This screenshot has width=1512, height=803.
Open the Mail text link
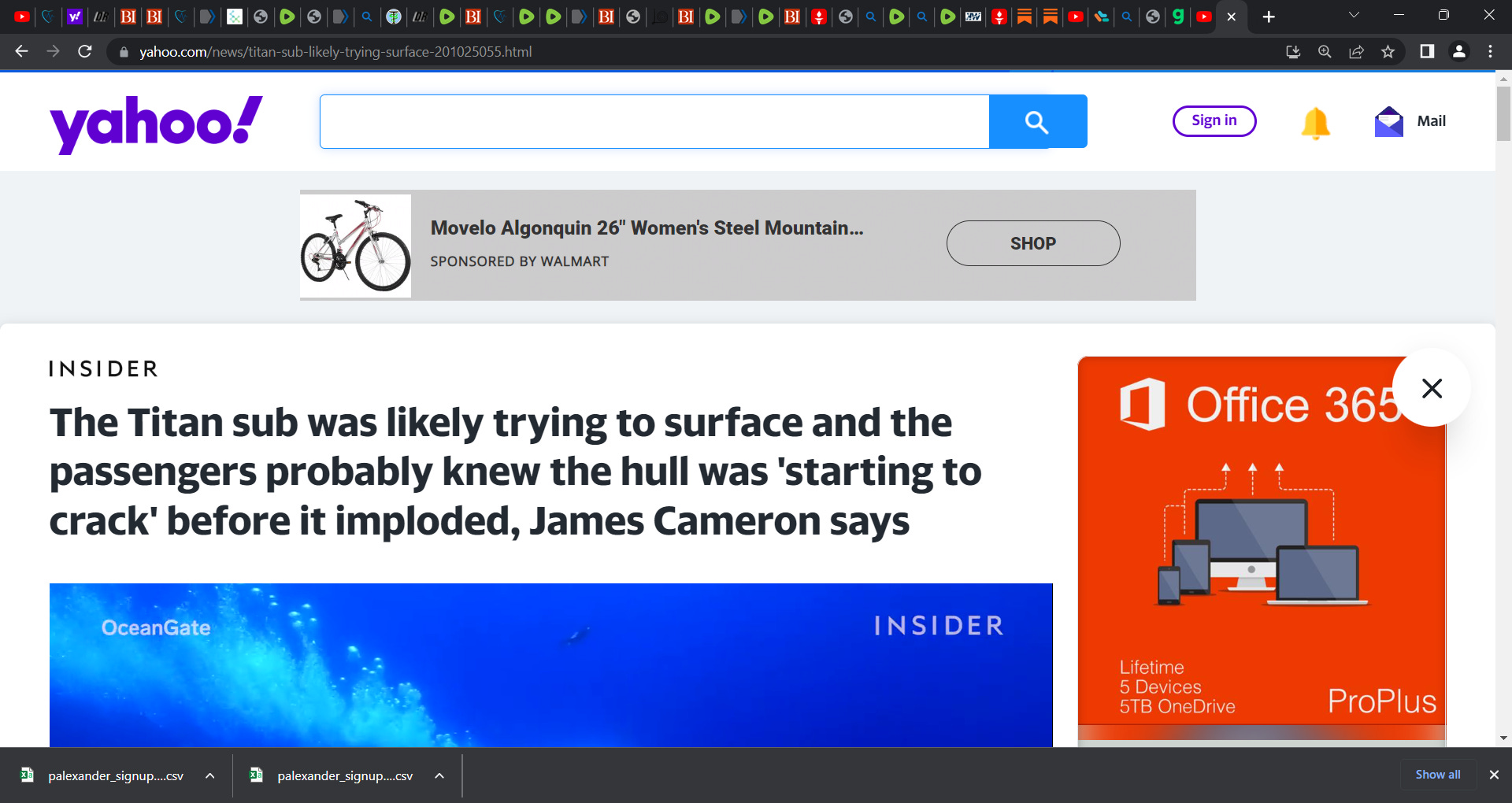(x=1432, y=121)
